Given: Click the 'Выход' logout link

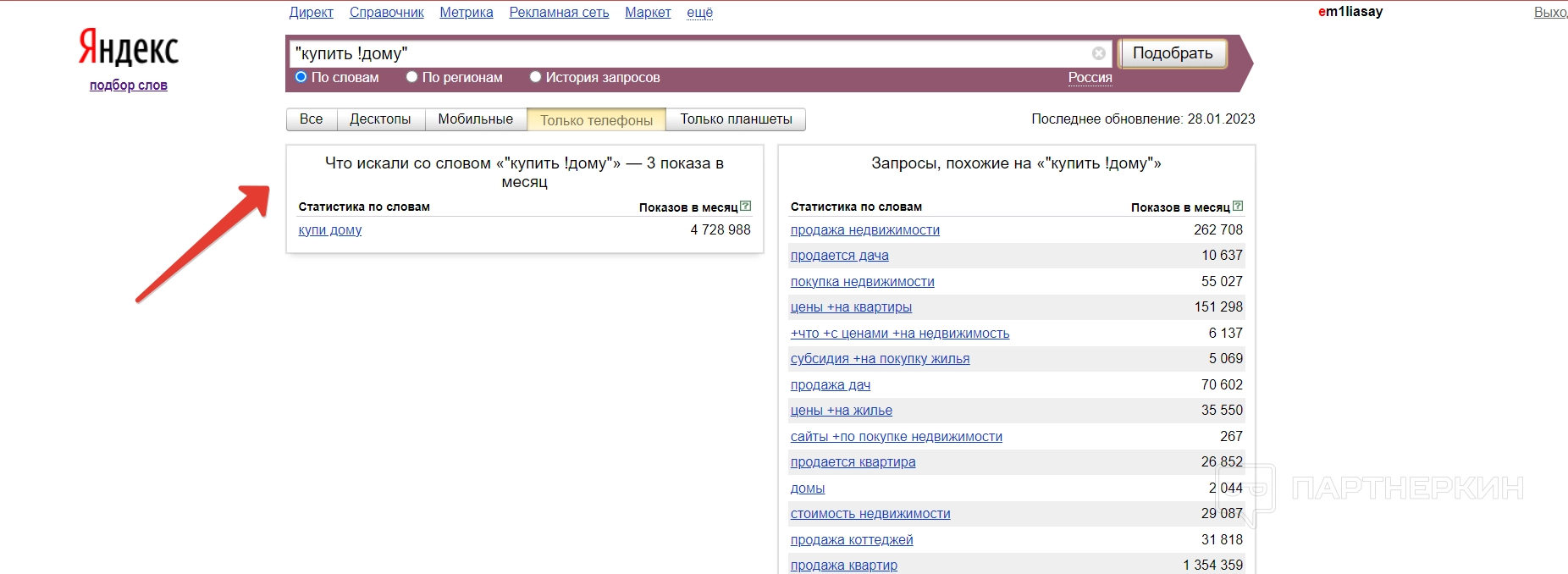Looking at the screenshot, I should [x=1551, y=13].
